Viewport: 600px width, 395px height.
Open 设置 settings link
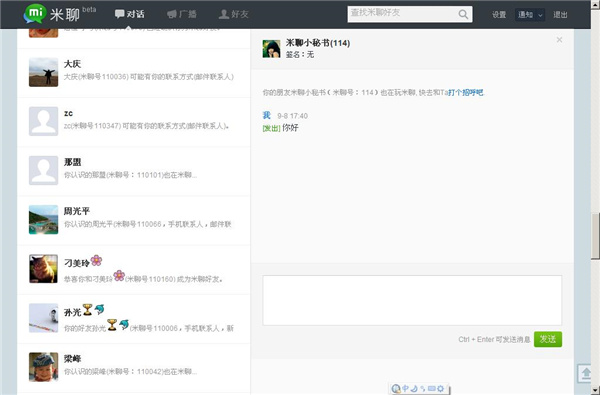point(499,15)
